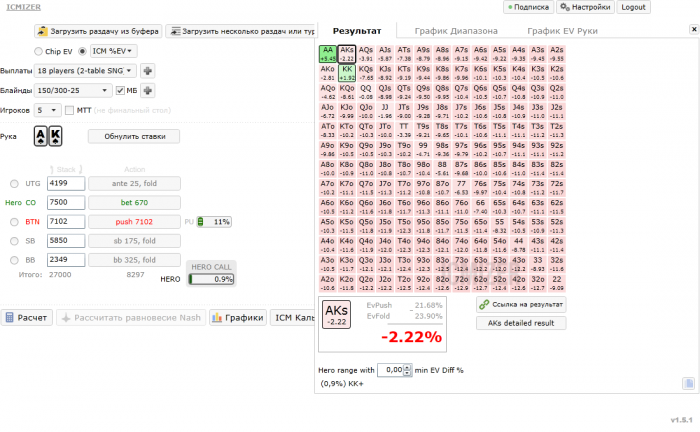Screen dimensions: 700x432
Task: Open Настройки settings
Action: point(585,7)
